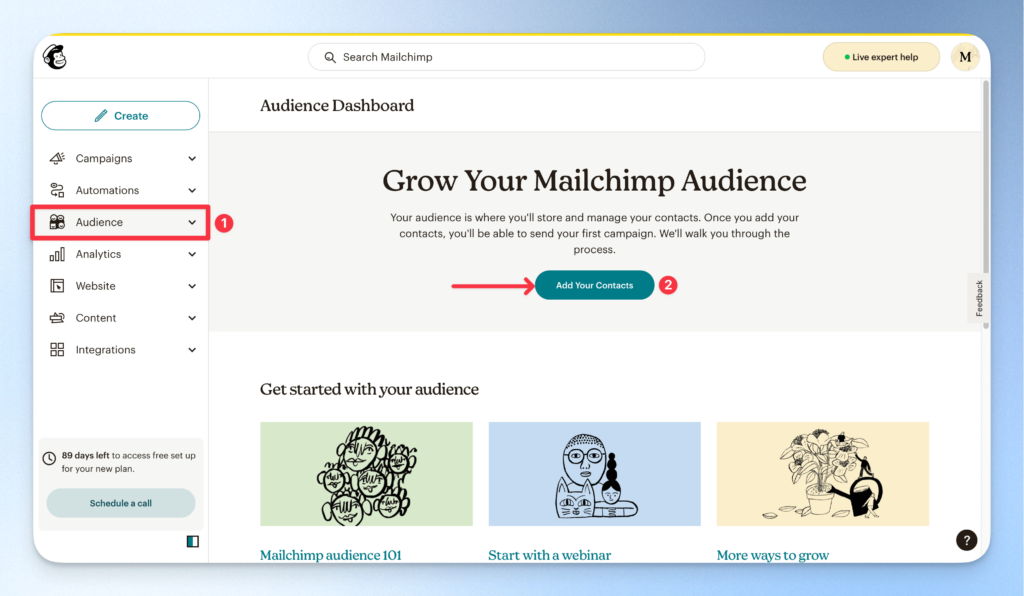Click the Audience Dashboard heading
The width and height of the screenshot is (1024, 596).
(x=337, y=105)
